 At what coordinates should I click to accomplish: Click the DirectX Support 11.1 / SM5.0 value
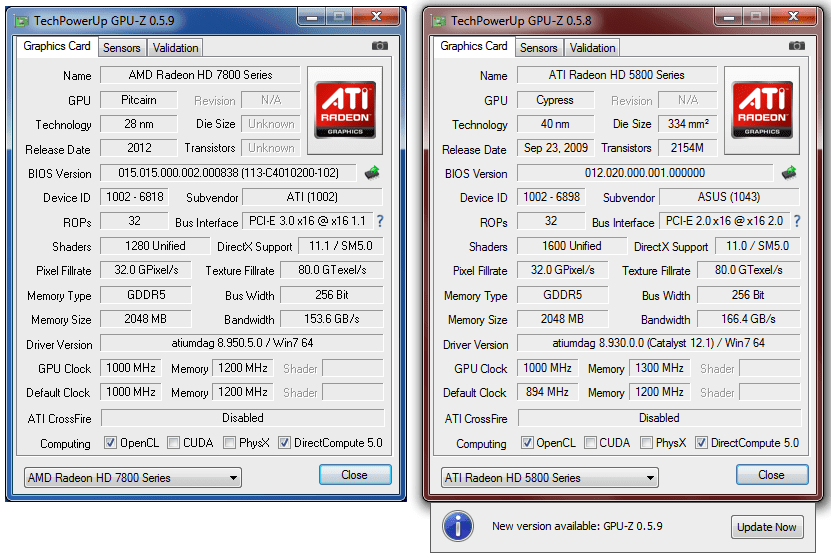coord(341,246)
